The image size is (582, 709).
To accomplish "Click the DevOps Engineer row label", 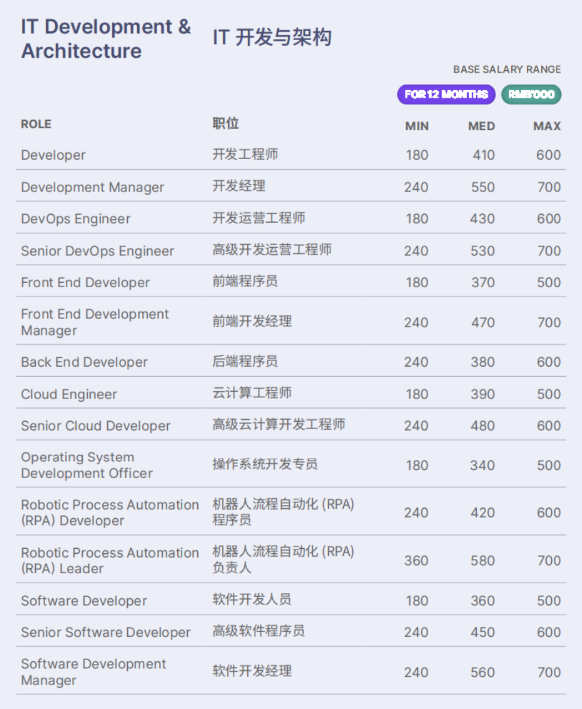I will pyautogui.click(x=76, y=219).
